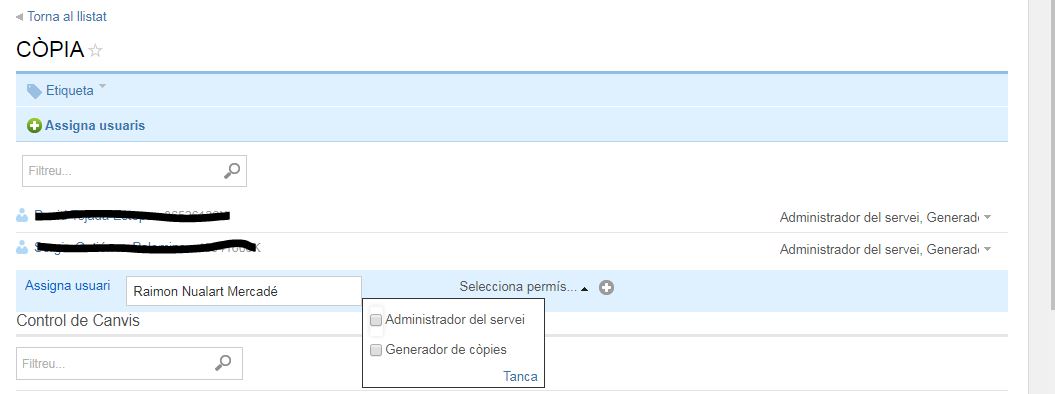Click the top Filtreu search field
Image resolution: width=1055 pixels, height=394 pixels.
coord(135,171)
